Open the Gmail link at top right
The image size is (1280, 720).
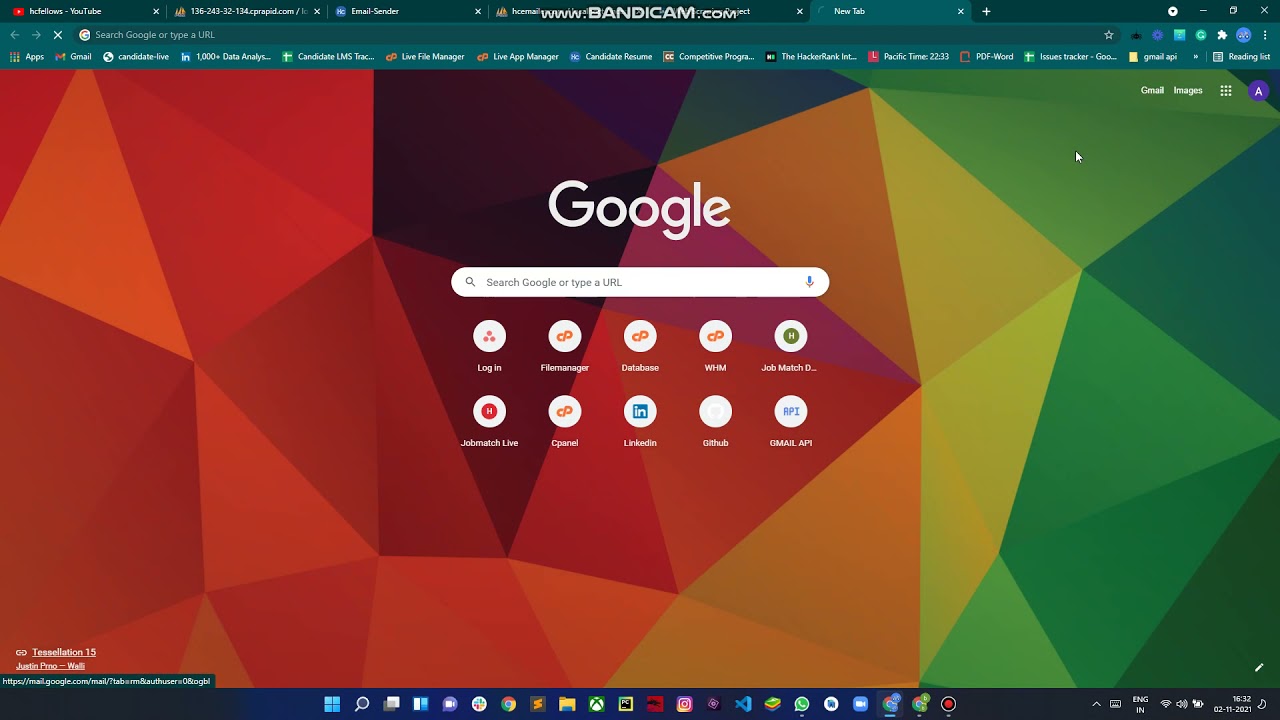1152,91
